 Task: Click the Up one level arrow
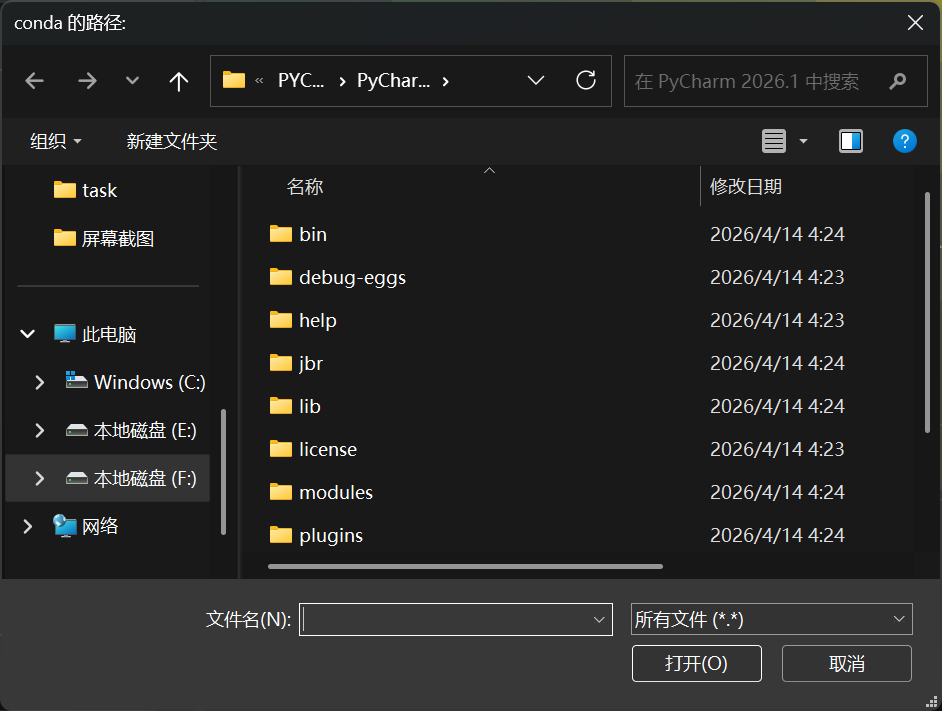coord(179,81)
